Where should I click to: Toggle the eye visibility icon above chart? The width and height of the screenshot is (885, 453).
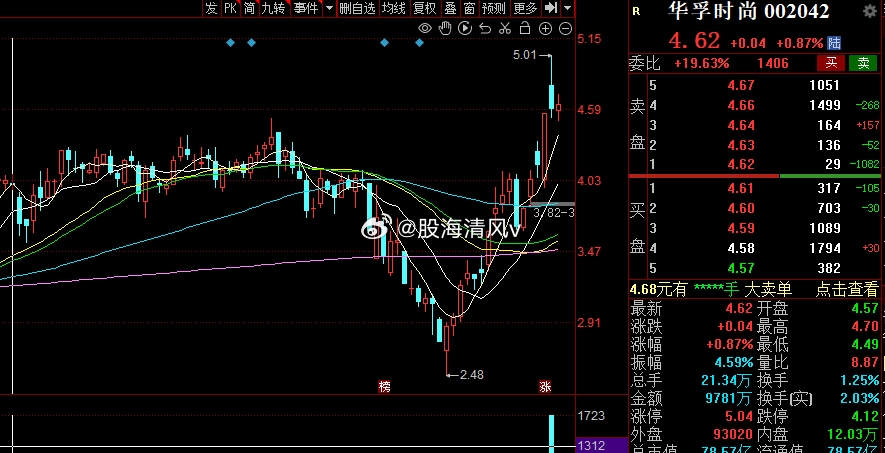tap(425, 28)
